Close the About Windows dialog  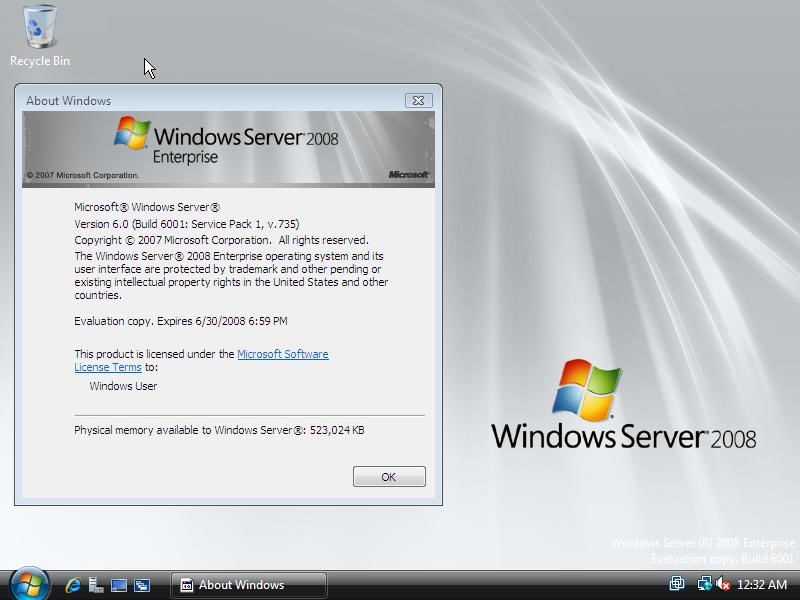[x=418, y=100]
